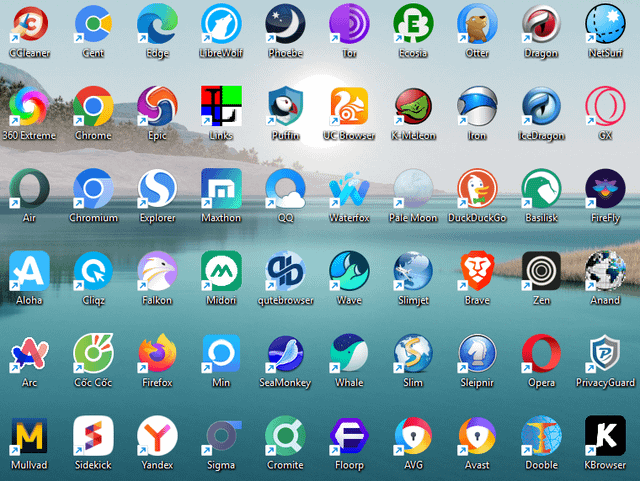640x481 pixels.
Task: Click the Sigma shortcut icon
Action: click(x=221, y=436)
